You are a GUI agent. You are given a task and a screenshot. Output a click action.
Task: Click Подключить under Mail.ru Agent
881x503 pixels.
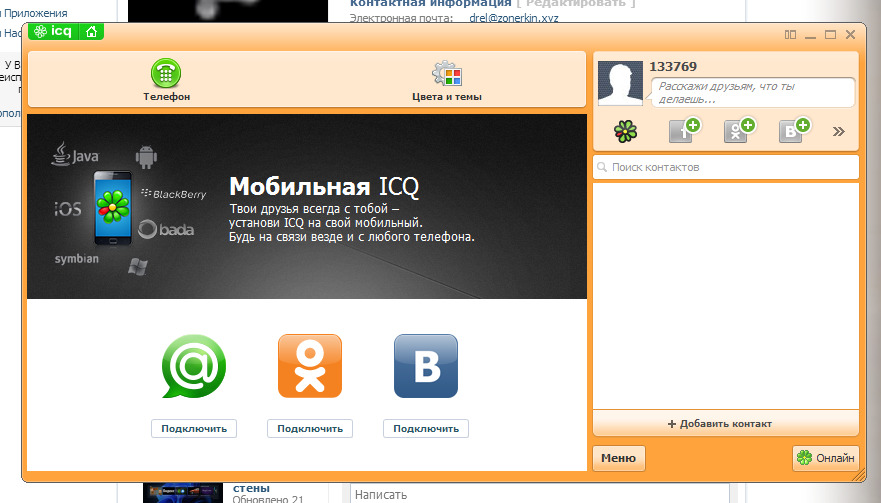pyautogui.click(x=194, y=428)
